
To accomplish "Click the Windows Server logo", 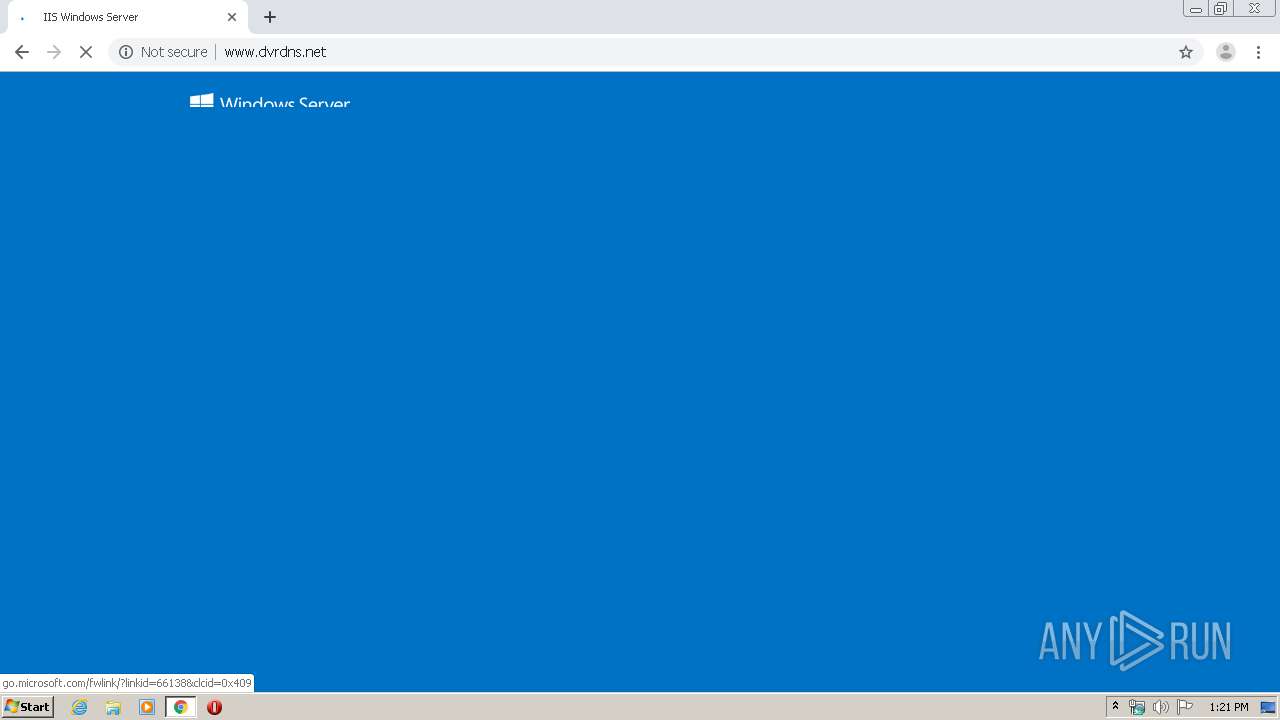I will tap(270, 100).
